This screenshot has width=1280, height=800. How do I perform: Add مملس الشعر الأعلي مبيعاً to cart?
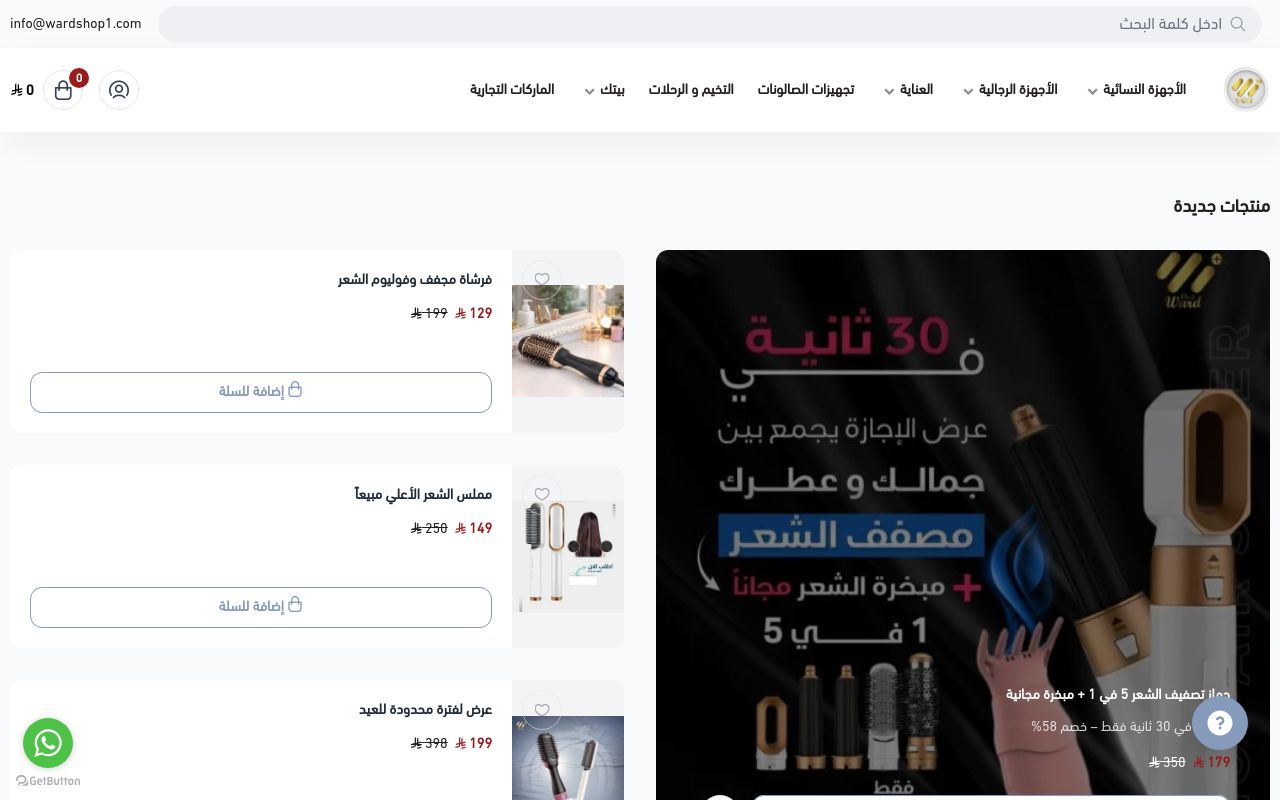click(261, 607)
